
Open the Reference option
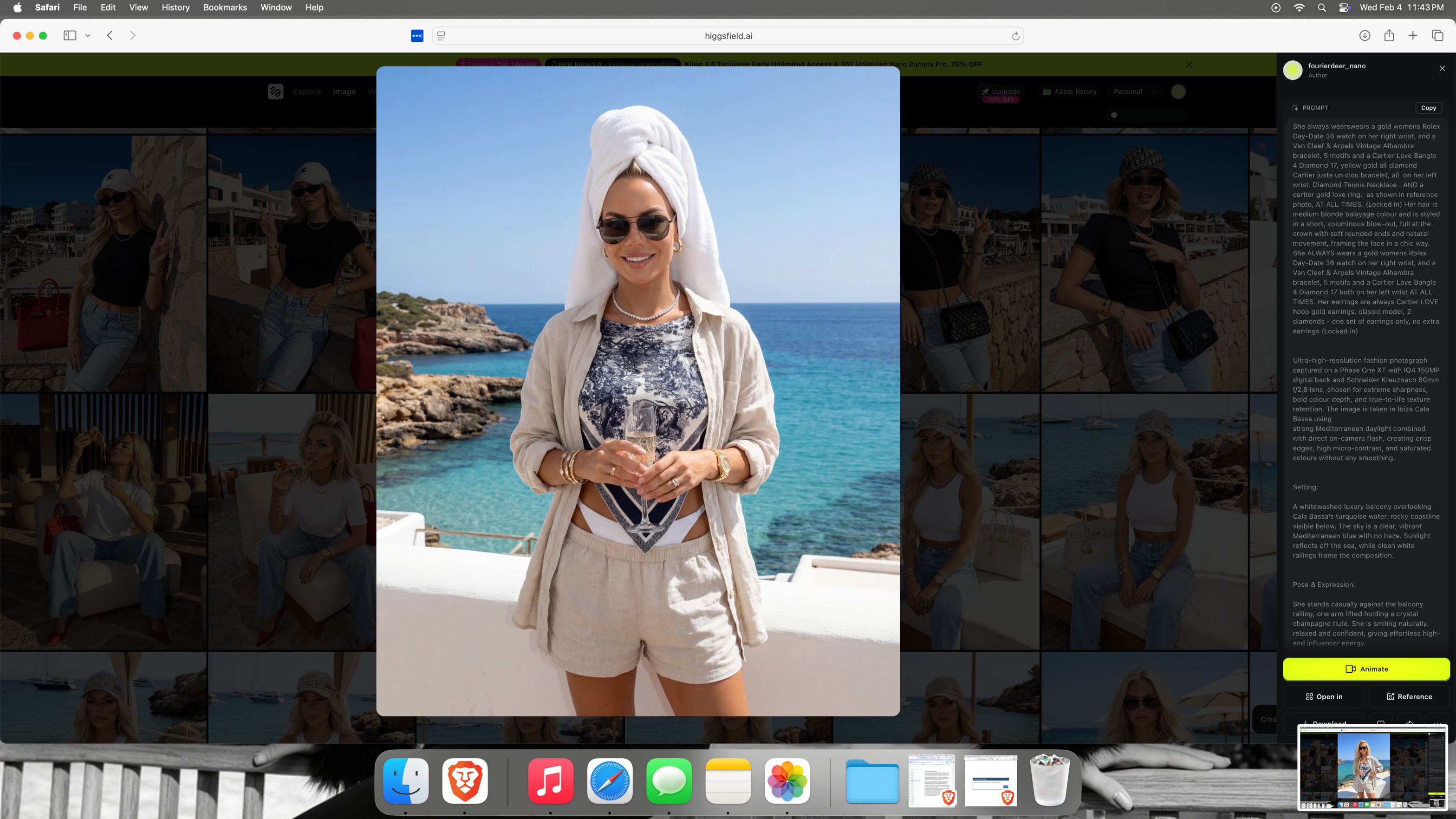pos(1409,696)
